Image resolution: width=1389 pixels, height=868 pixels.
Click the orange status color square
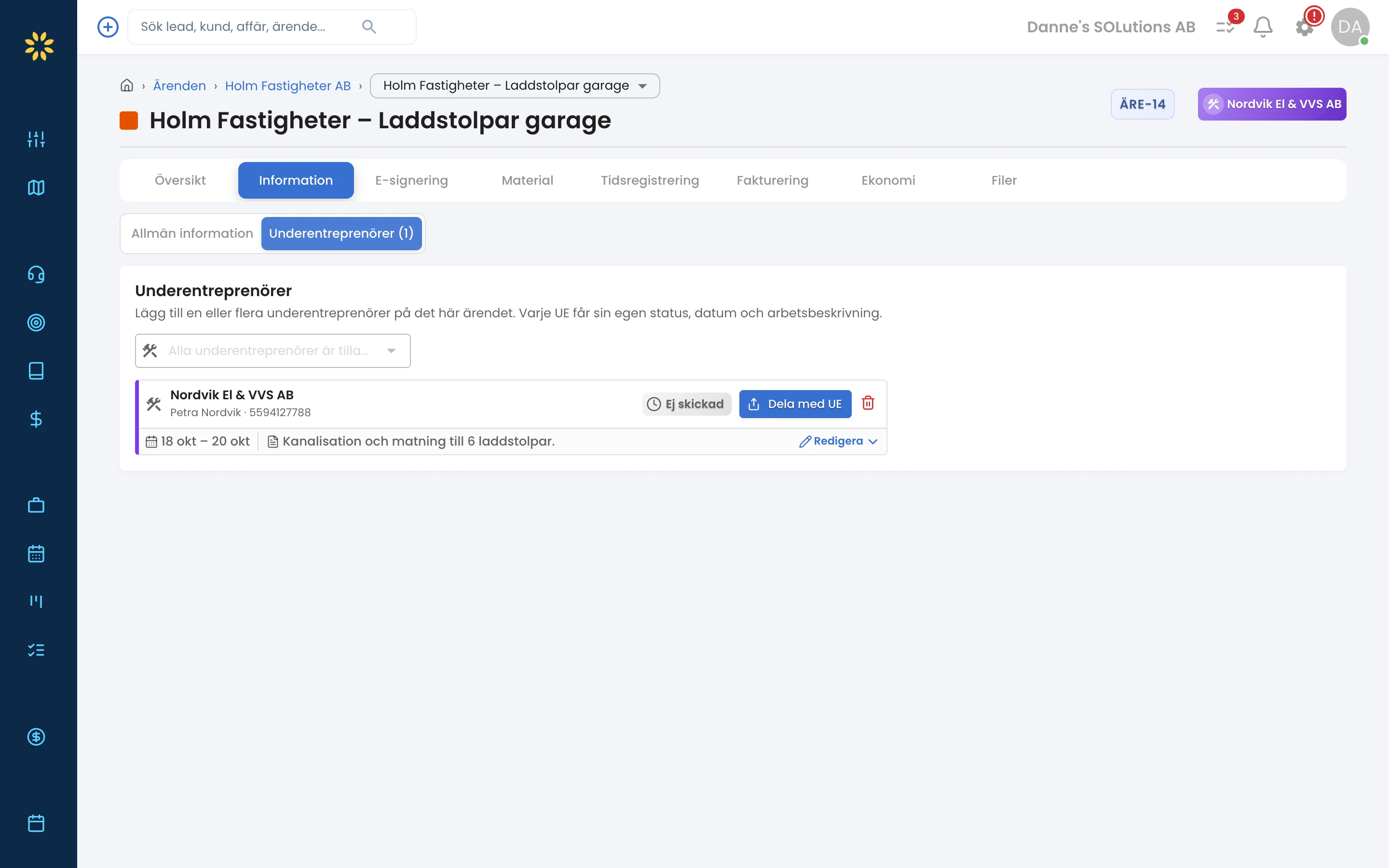coord(129,121)
